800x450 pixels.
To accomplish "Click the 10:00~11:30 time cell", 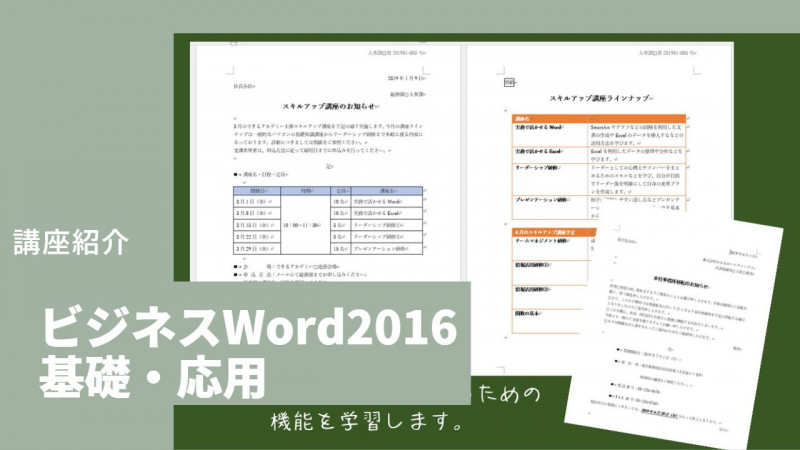I will (x=305, y=225).
